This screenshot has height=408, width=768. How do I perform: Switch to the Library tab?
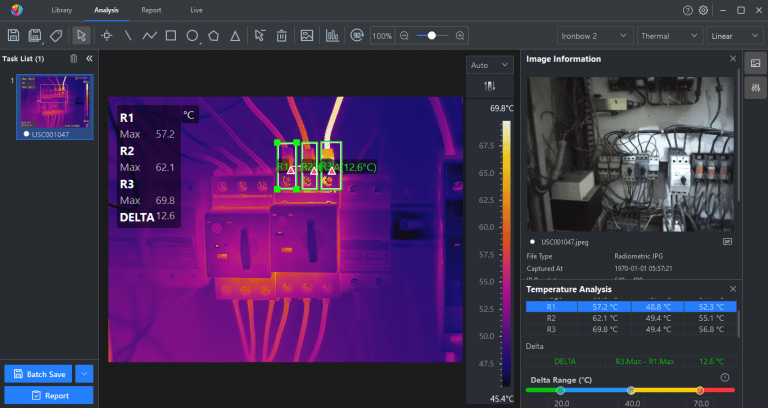point(61,10)
